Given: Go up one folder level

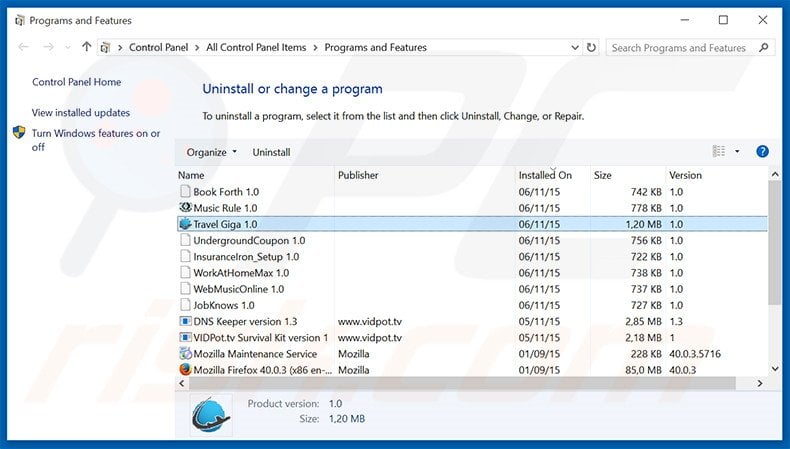Looking at the screenshot, I should 86,47.
